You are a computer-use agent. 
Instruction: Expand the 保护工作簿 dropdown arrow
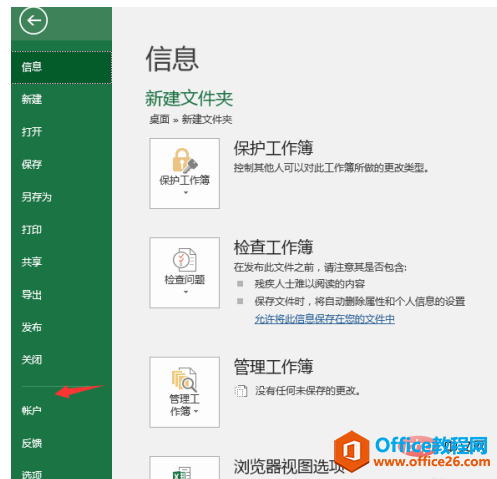(x=186, y=192)
